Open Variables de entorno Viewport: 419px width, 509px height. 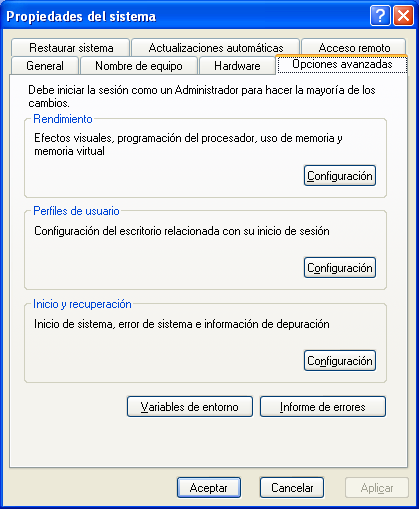point(190,407)
